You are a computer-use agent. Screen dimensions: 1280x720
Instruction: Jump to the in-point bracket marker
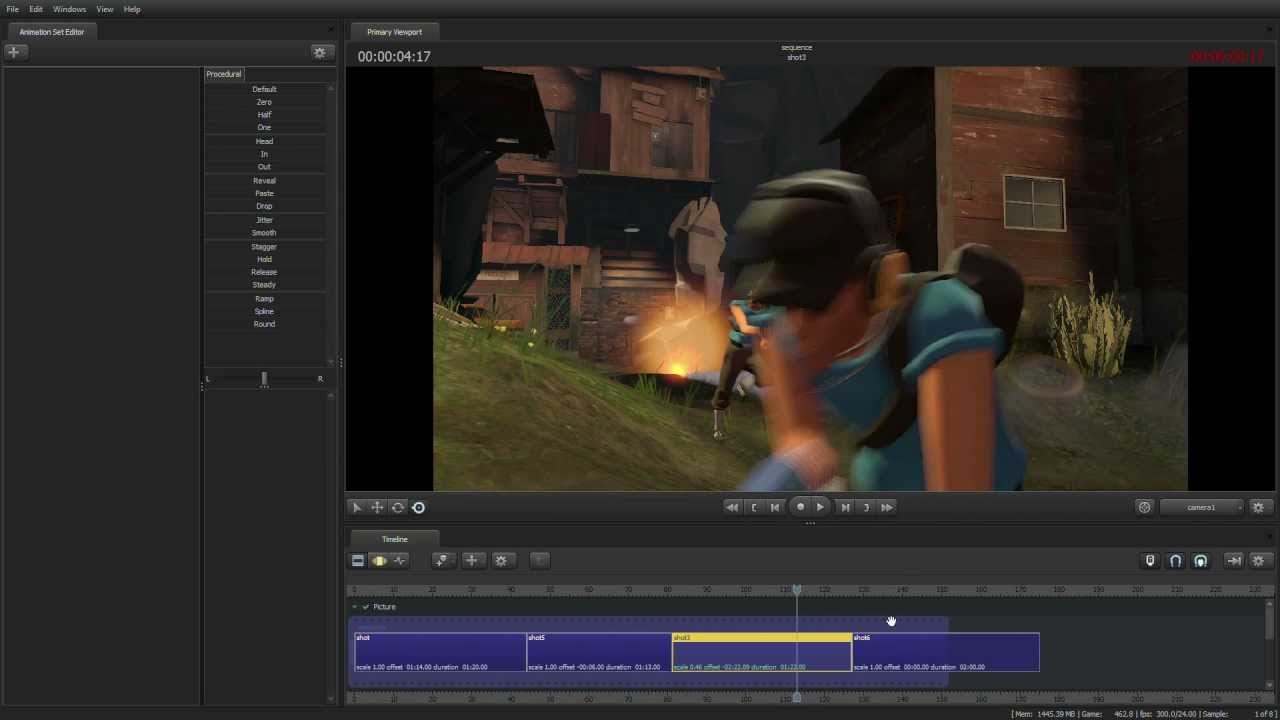pyautogui.click(x=754, y=507)
